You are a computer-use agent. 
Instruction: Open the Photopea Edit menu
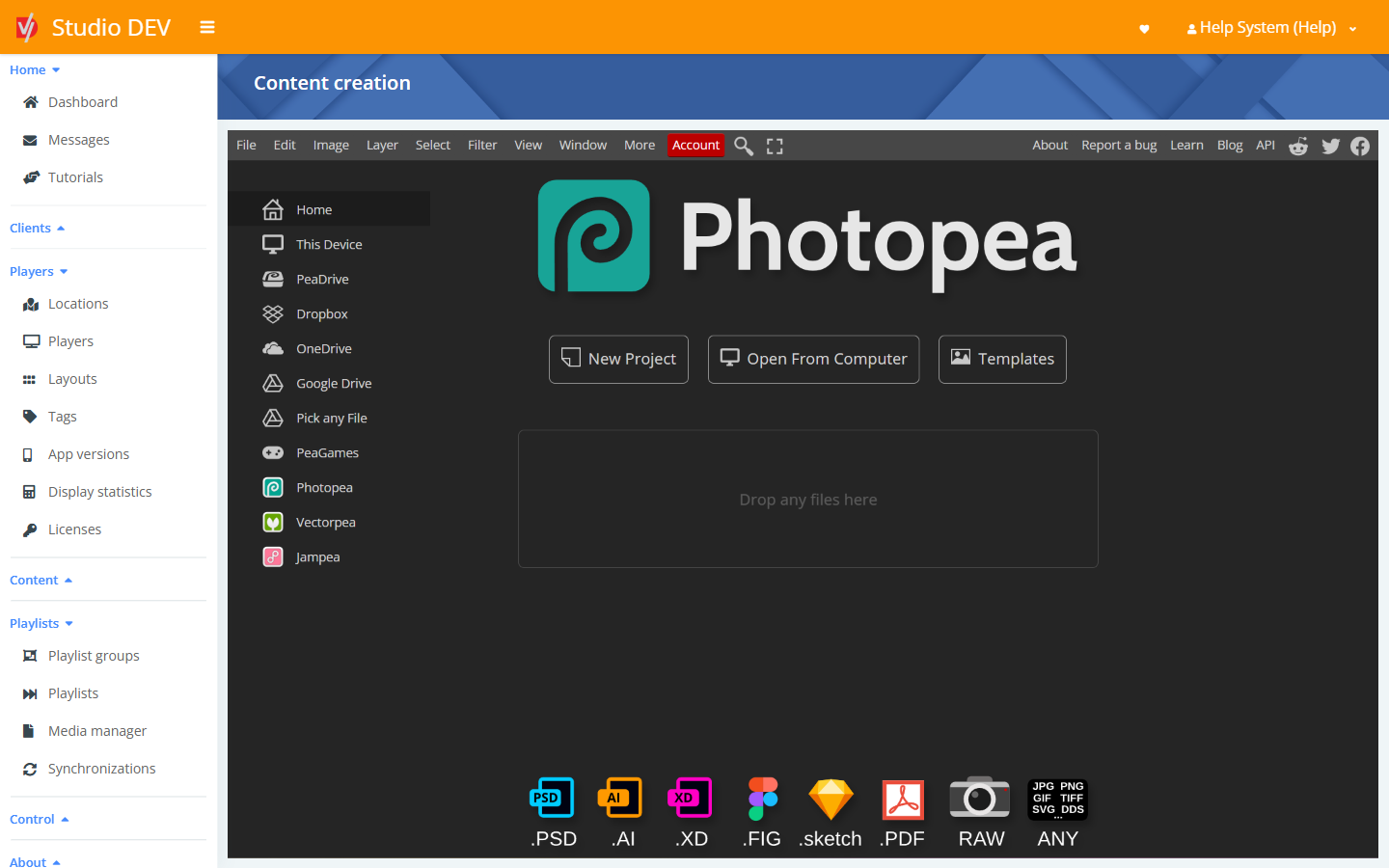coord(285,145)
